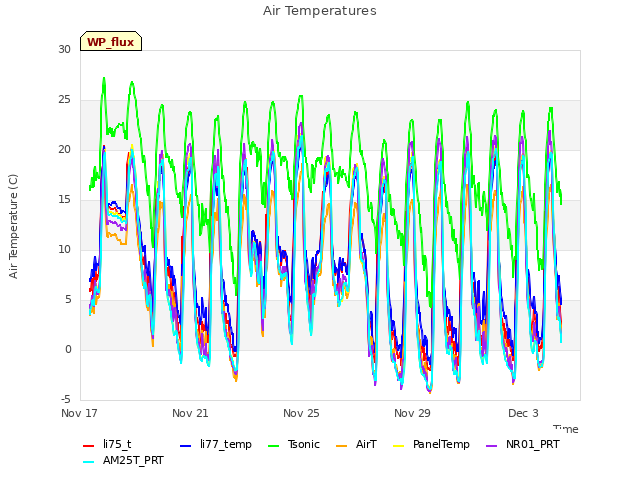Click the Nov 29 x-axis tick label
640x480 pixels.
click(412, 413)
